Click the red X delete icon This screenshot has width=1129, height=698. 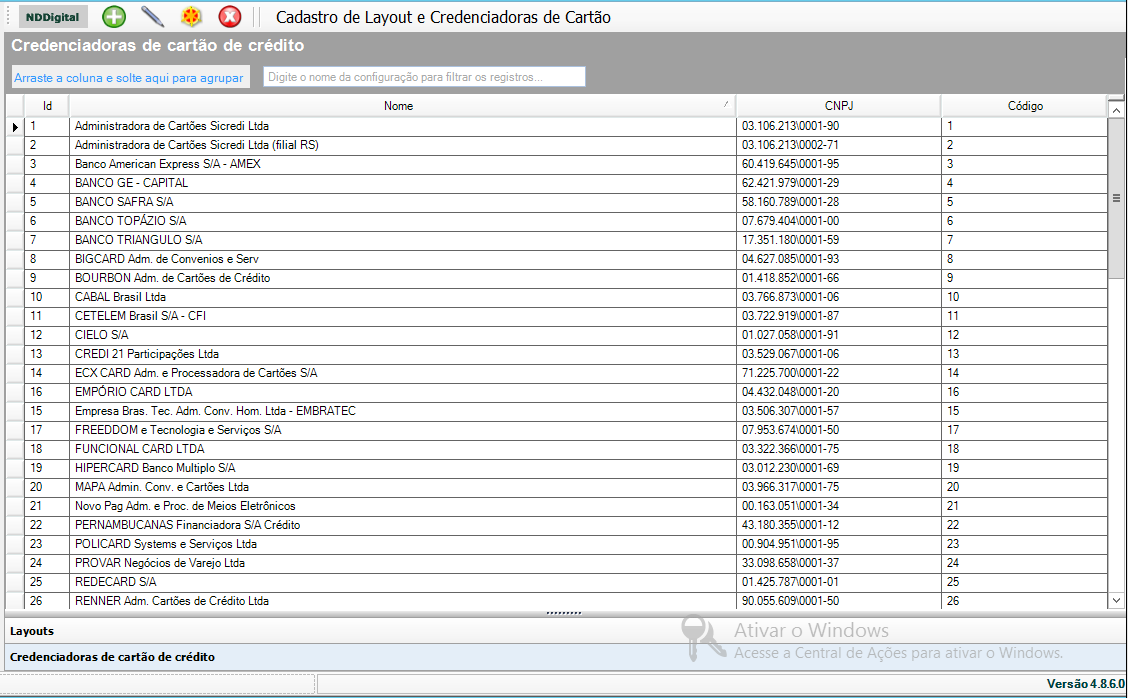tap(230, 17)
